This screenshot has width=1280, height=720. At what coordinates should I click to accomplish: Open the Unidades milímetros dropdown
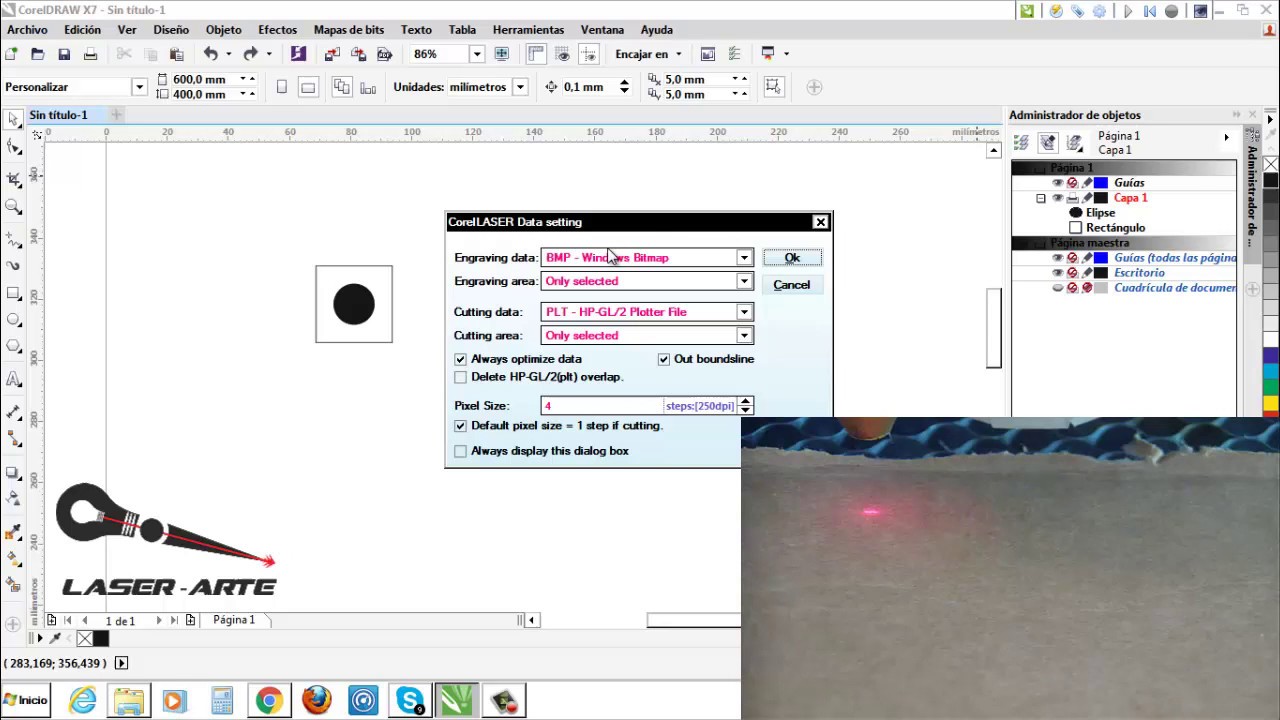pyautogui.click(x=520, y=87)
